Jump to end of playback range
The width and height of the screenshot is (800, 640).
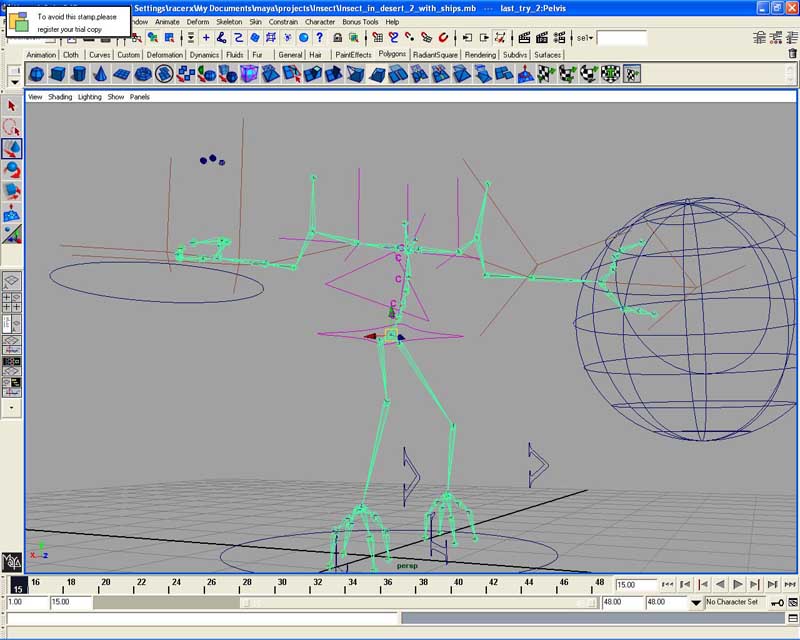[792, 583]
